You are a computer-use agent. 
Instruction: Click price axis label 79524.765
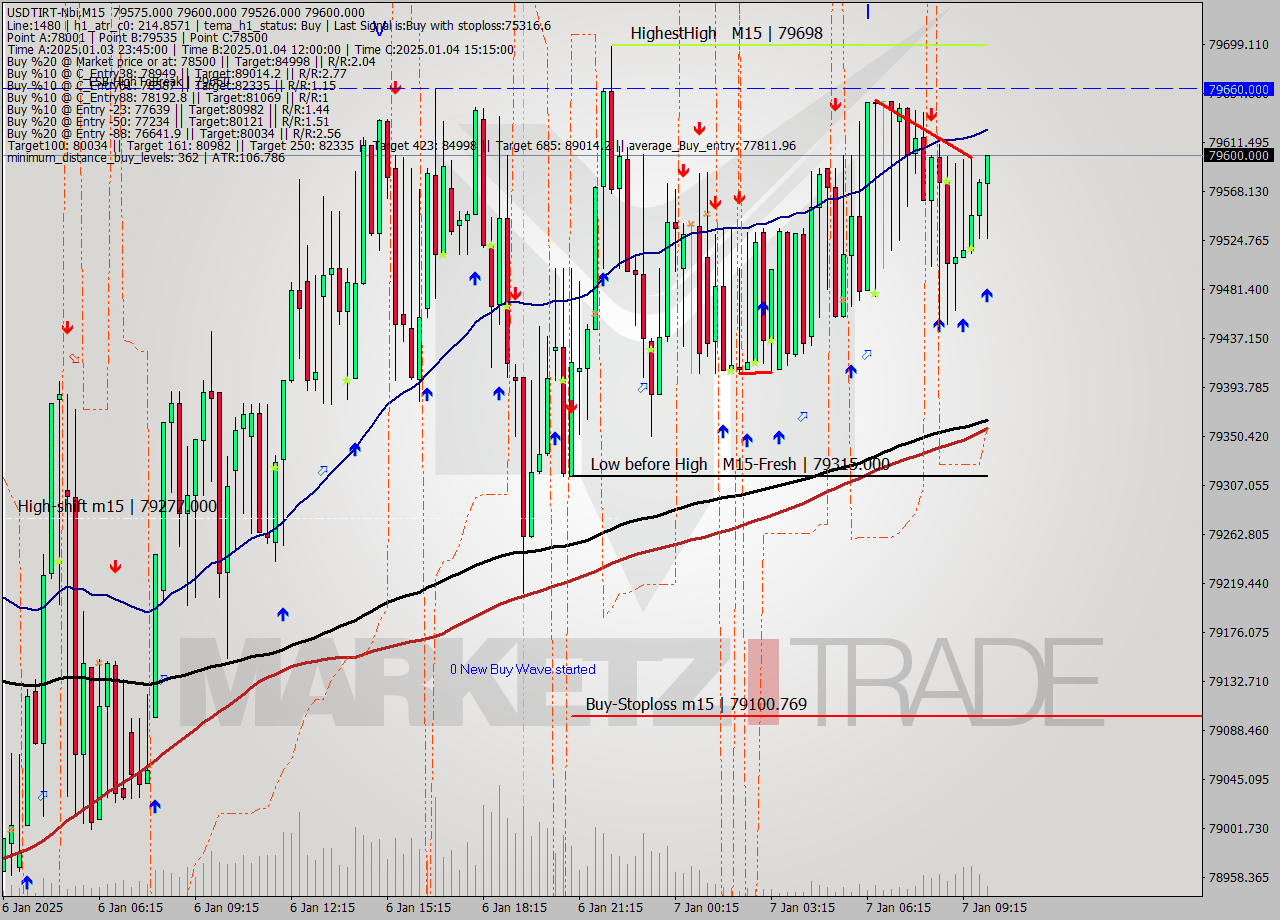pos(1239,241)
